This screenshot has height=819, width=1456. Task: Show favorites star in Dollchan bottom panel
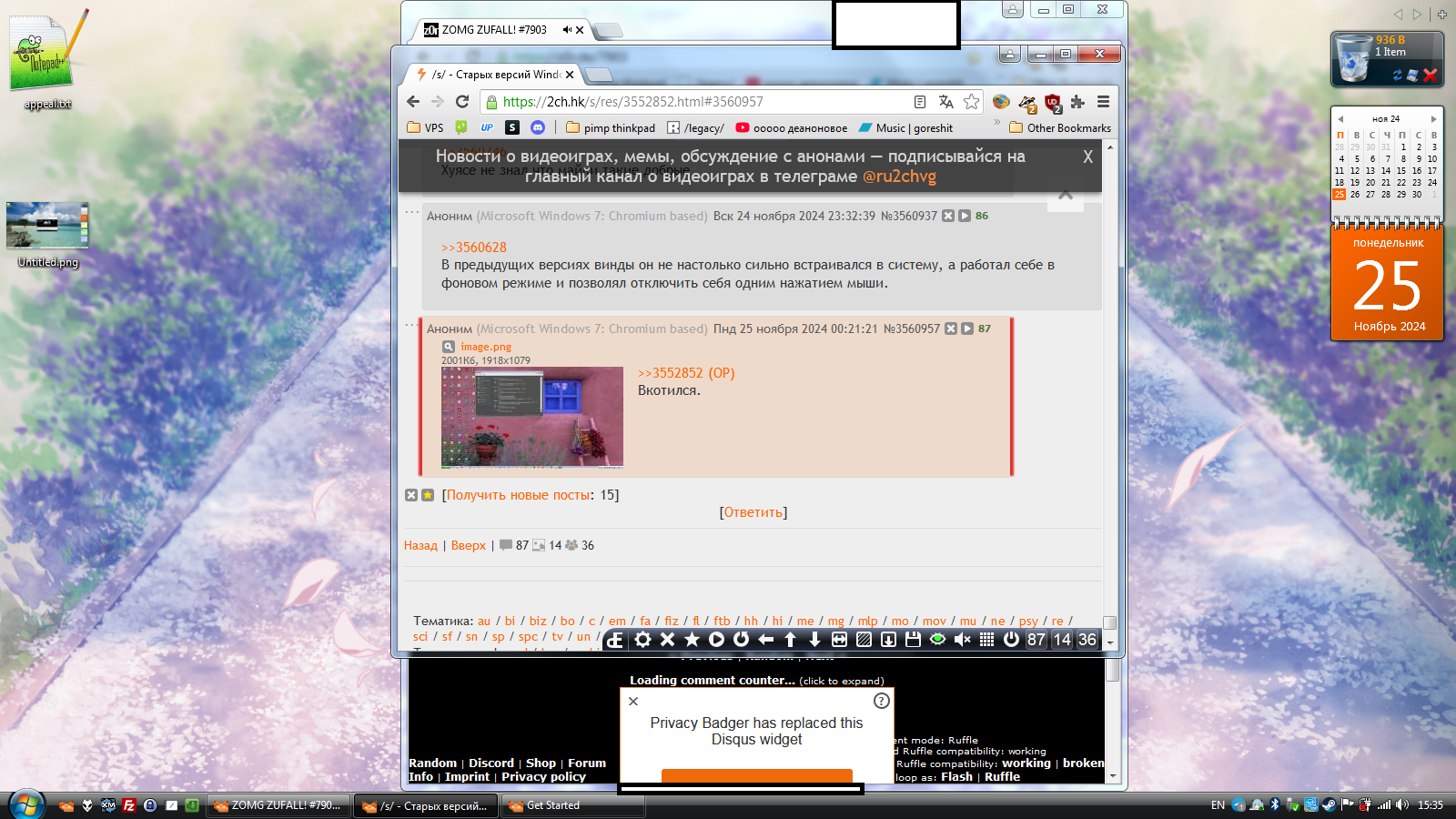pos(692,640)
